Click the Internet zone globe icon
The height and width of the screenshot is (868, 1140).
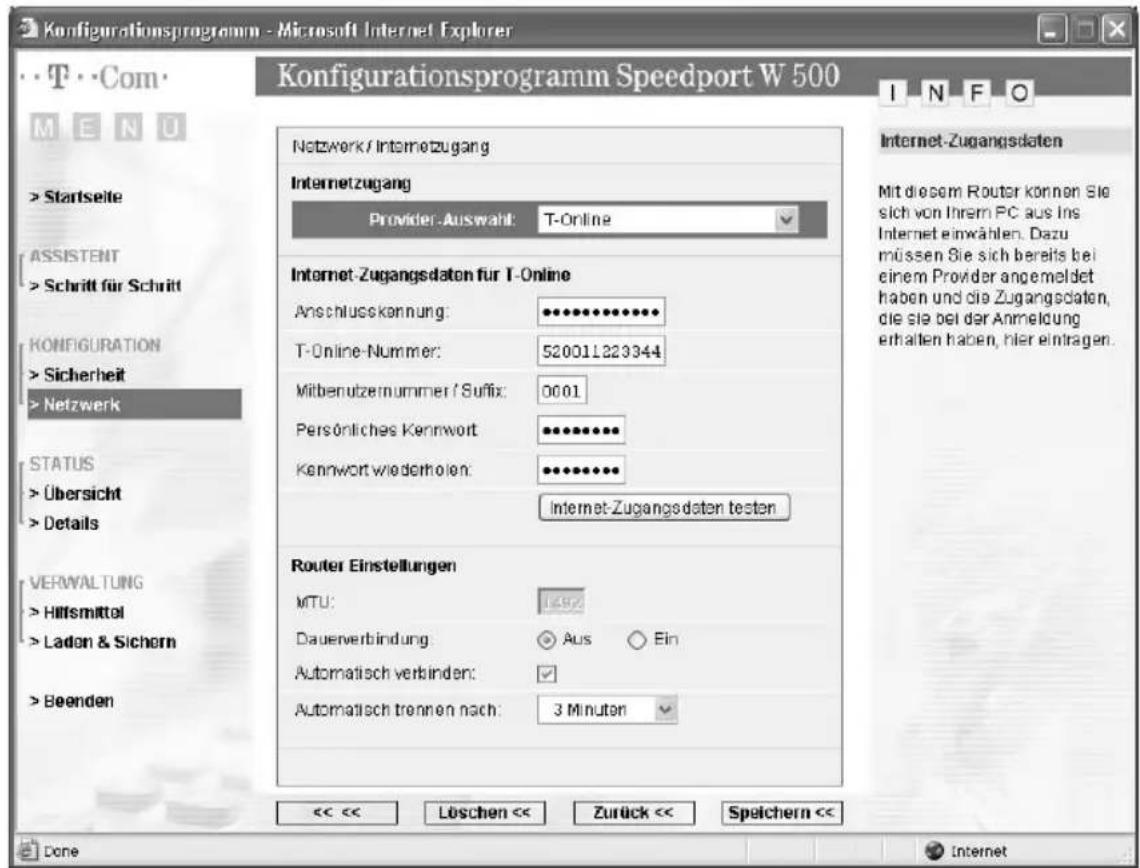pos(935,851)
